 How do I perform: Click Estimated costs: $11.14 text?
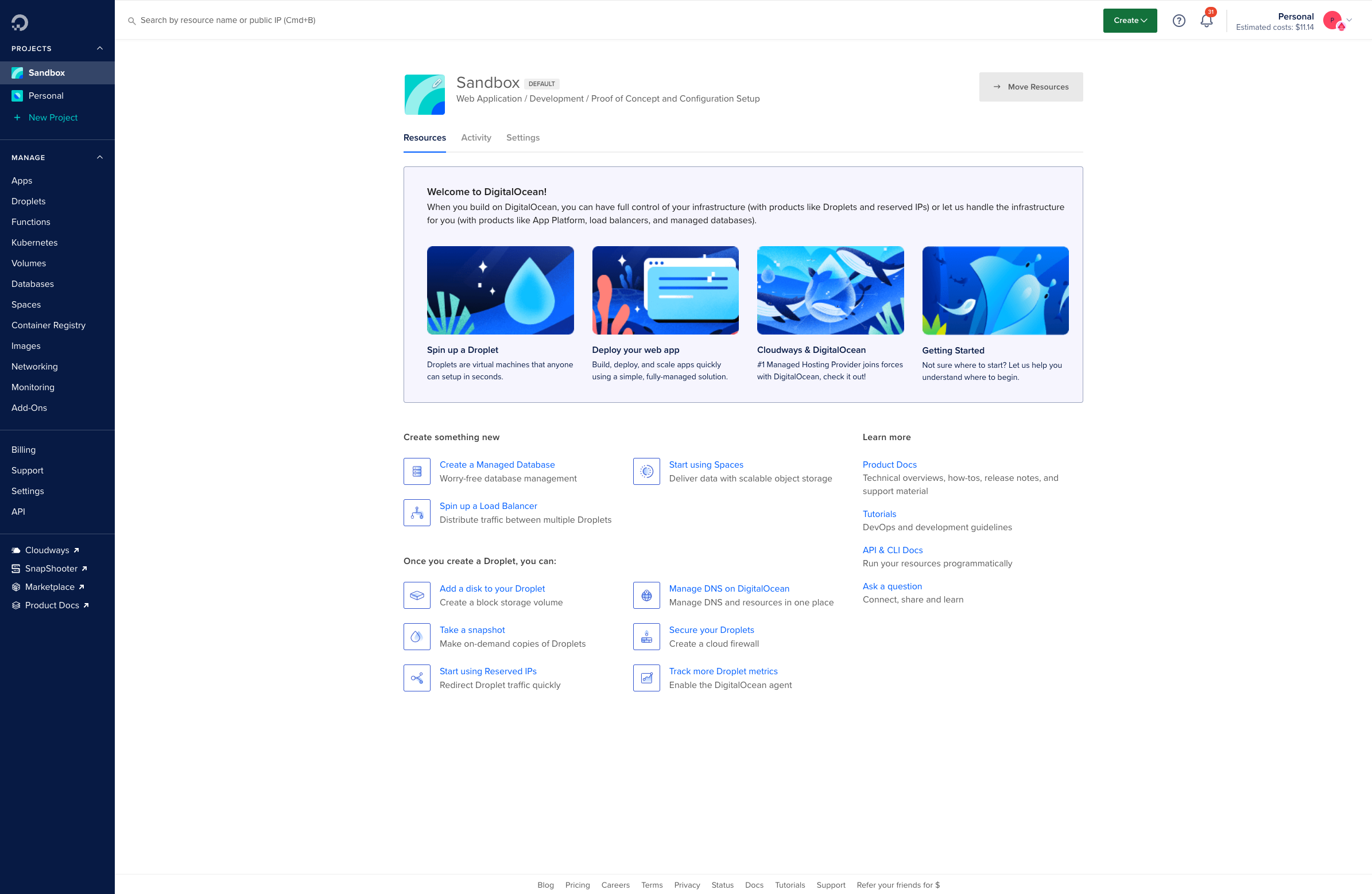pyautogui.click(x=1274, y=27)
